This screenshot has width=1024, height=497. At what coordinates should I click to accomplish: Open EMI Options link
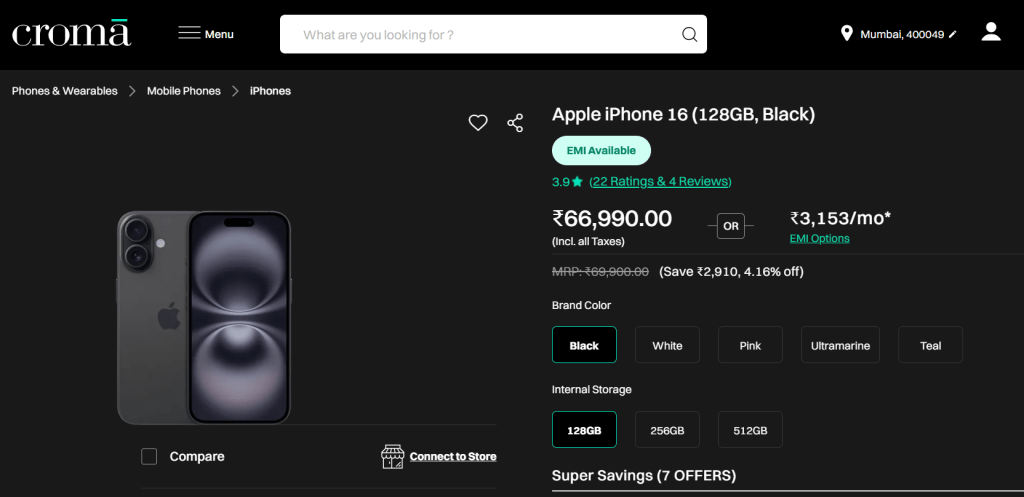click(819, 238)
